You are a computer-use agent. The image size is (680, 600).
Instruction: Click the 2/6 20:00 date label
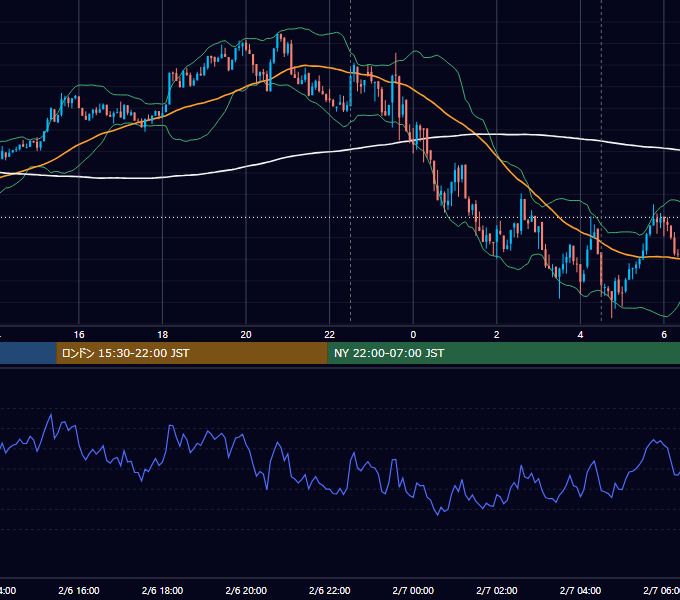246,590
